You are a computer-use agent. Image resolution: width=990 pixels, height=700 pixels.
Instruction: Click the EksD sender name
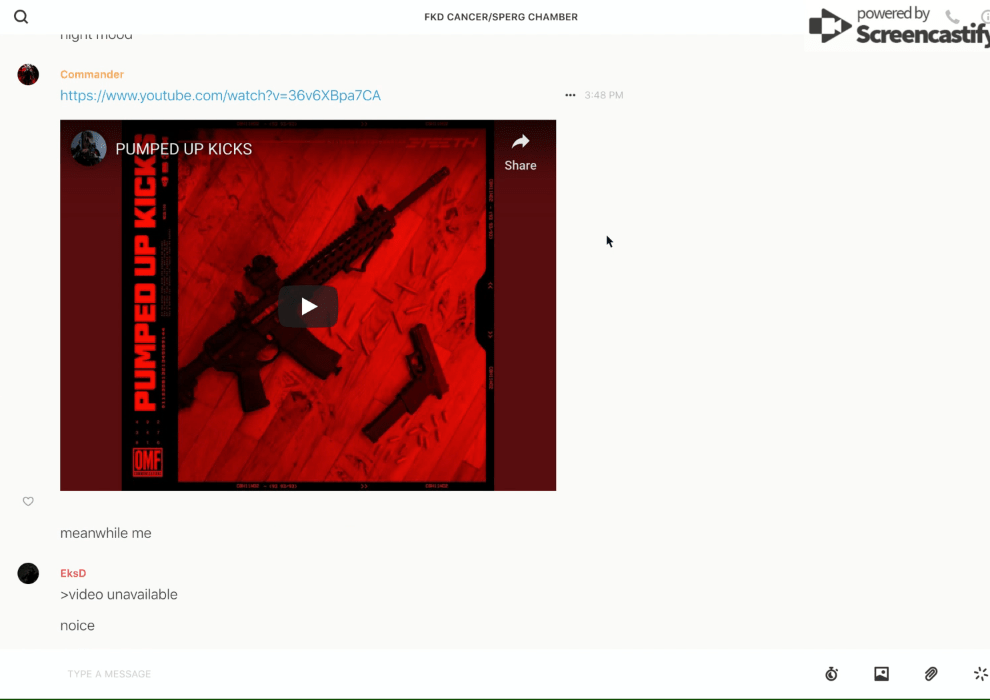coord(73,573)
